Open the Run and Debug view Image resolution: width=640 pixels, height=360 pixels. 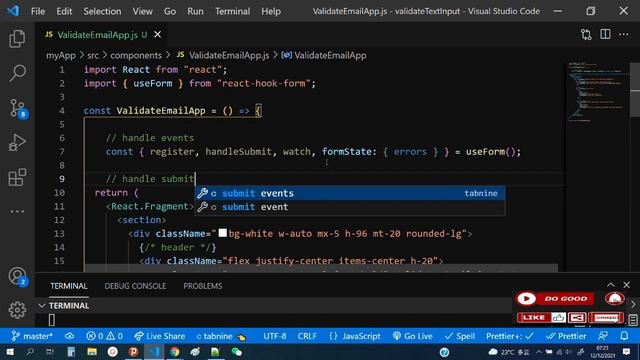(17, 142)
